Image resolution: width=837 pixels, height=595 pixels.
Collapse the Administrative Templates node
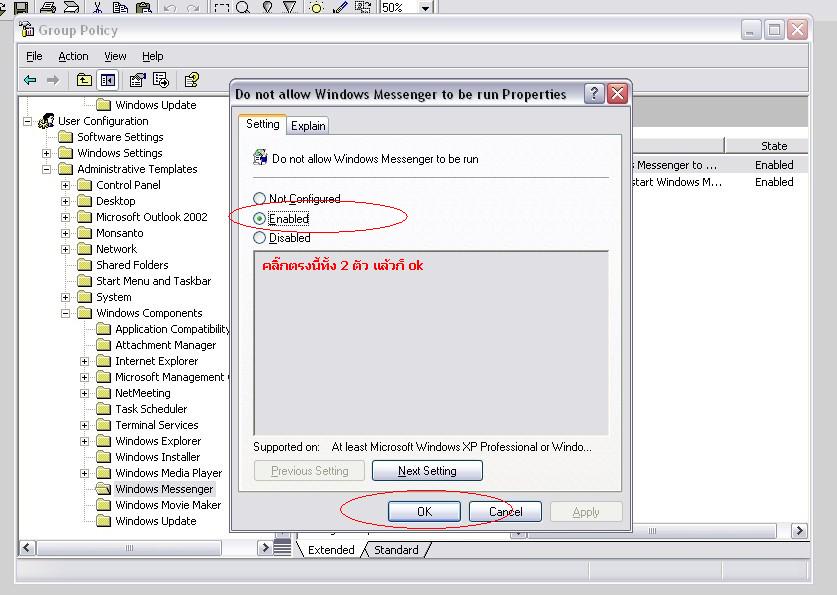click(x=46, y=169)
